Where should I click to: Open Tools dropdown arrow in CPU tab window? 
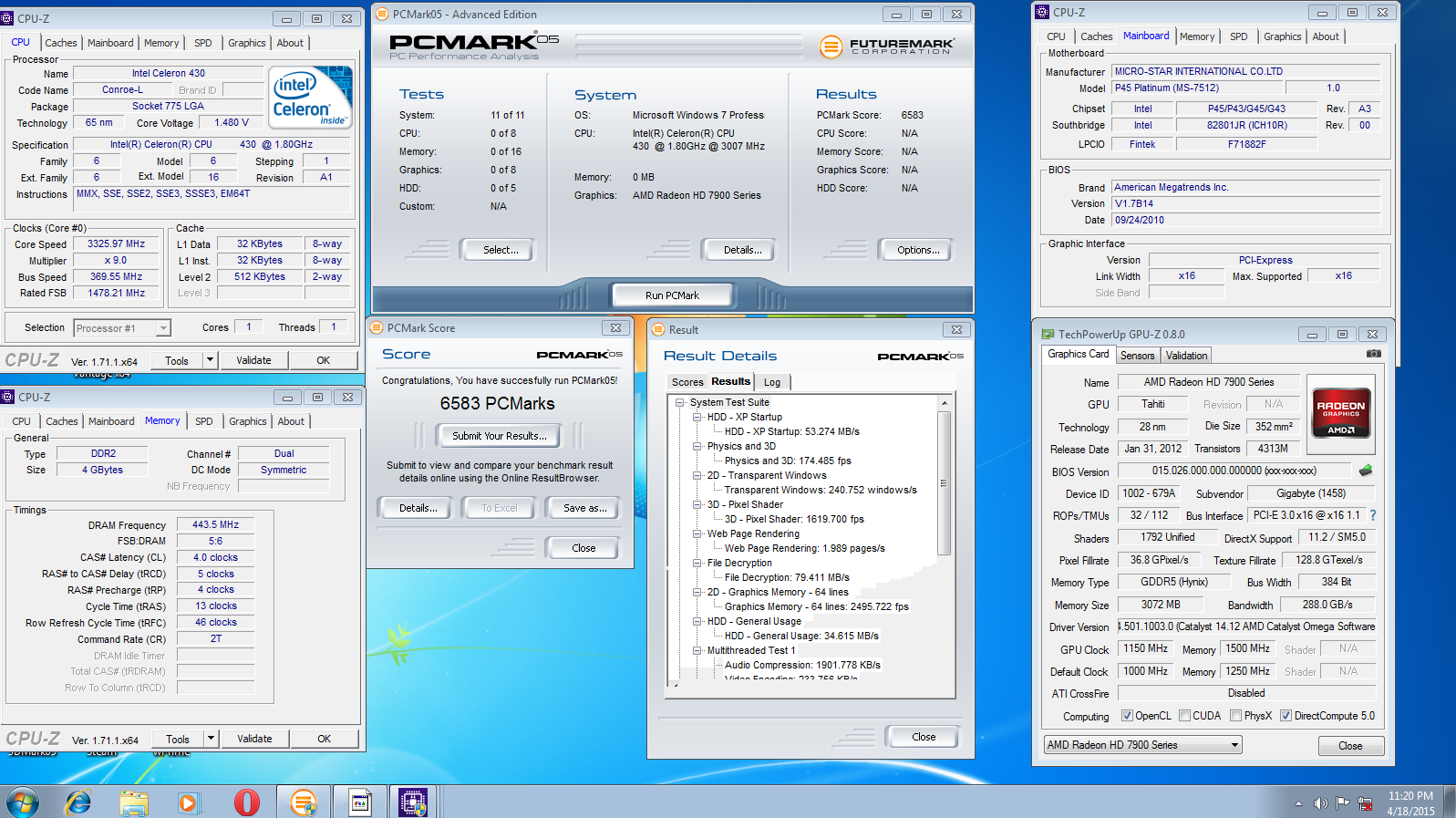point(210,360)
